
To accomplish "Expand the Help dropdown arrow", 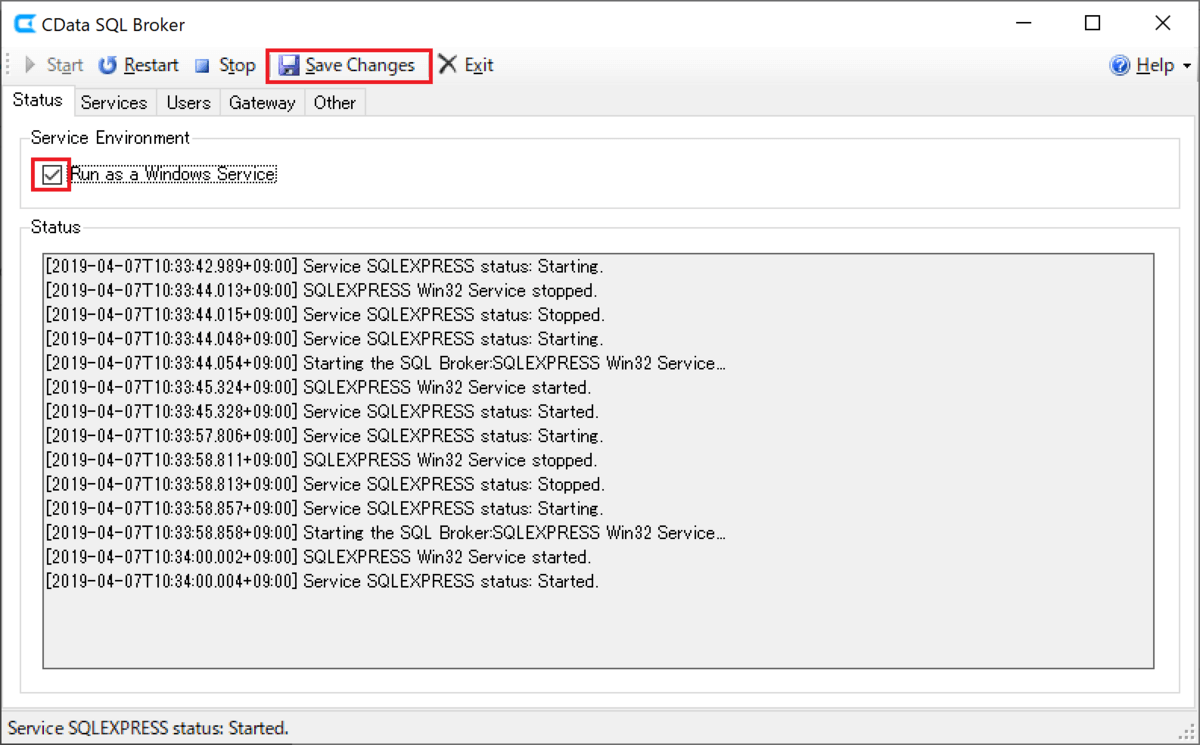I will (1187, 66).
